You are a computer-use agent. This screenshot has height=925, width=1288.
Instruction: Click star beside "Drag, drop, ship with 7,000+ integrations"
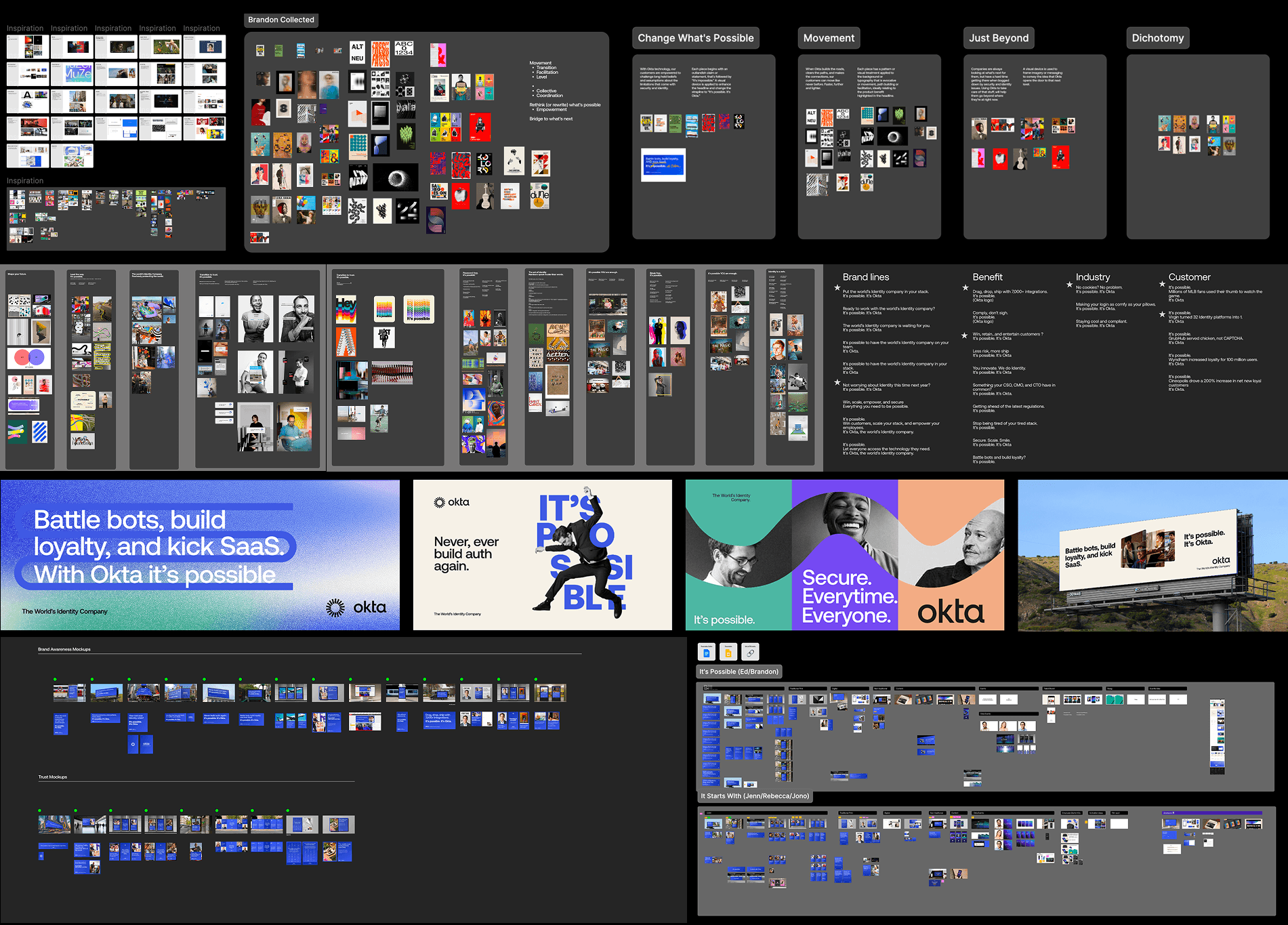coord(965,288)
